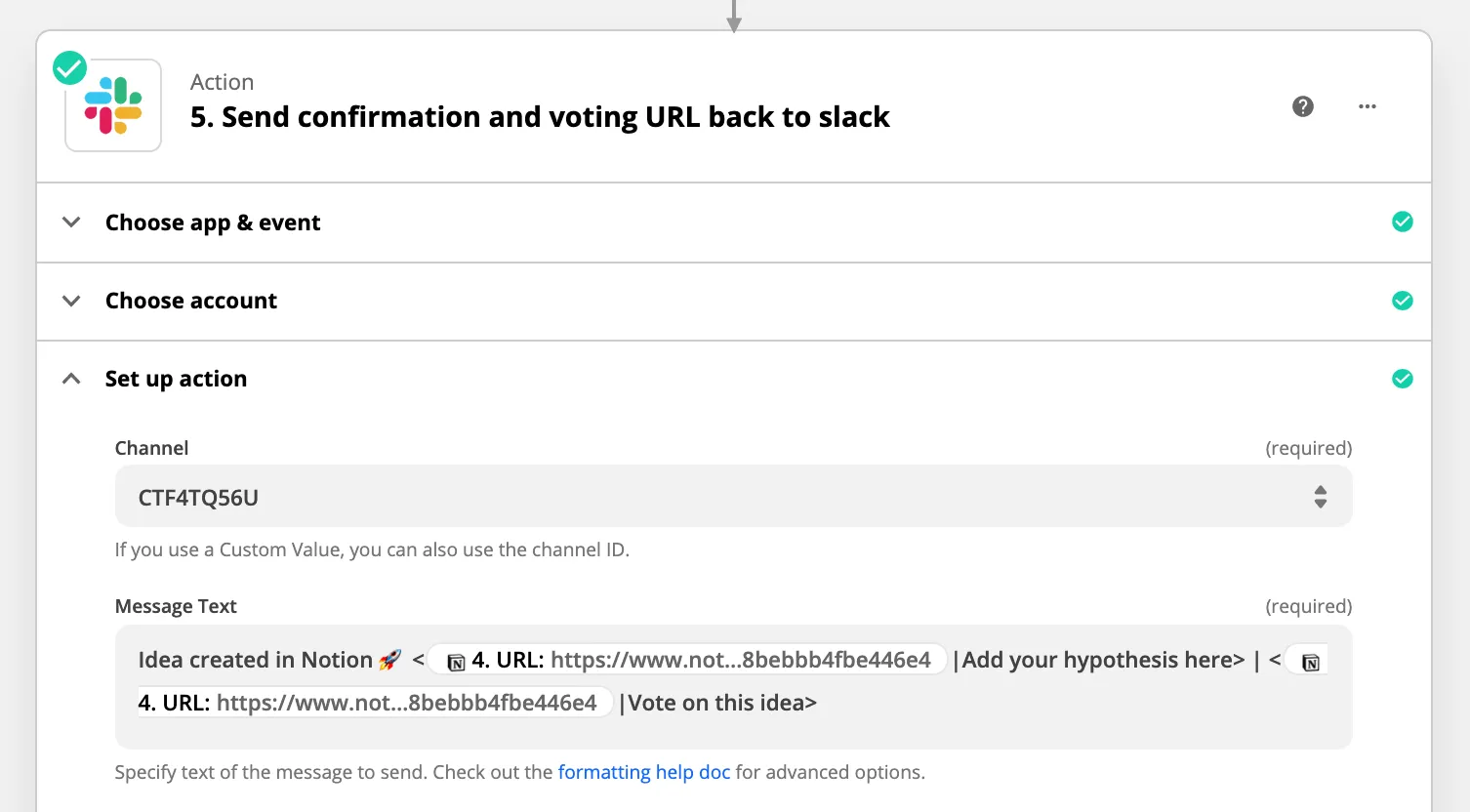The width and height of the screenshot is (1470, 812).
Task: Select the first Notion URL pill before 'Add your hypothesis here'
Action: coord(687,660)
